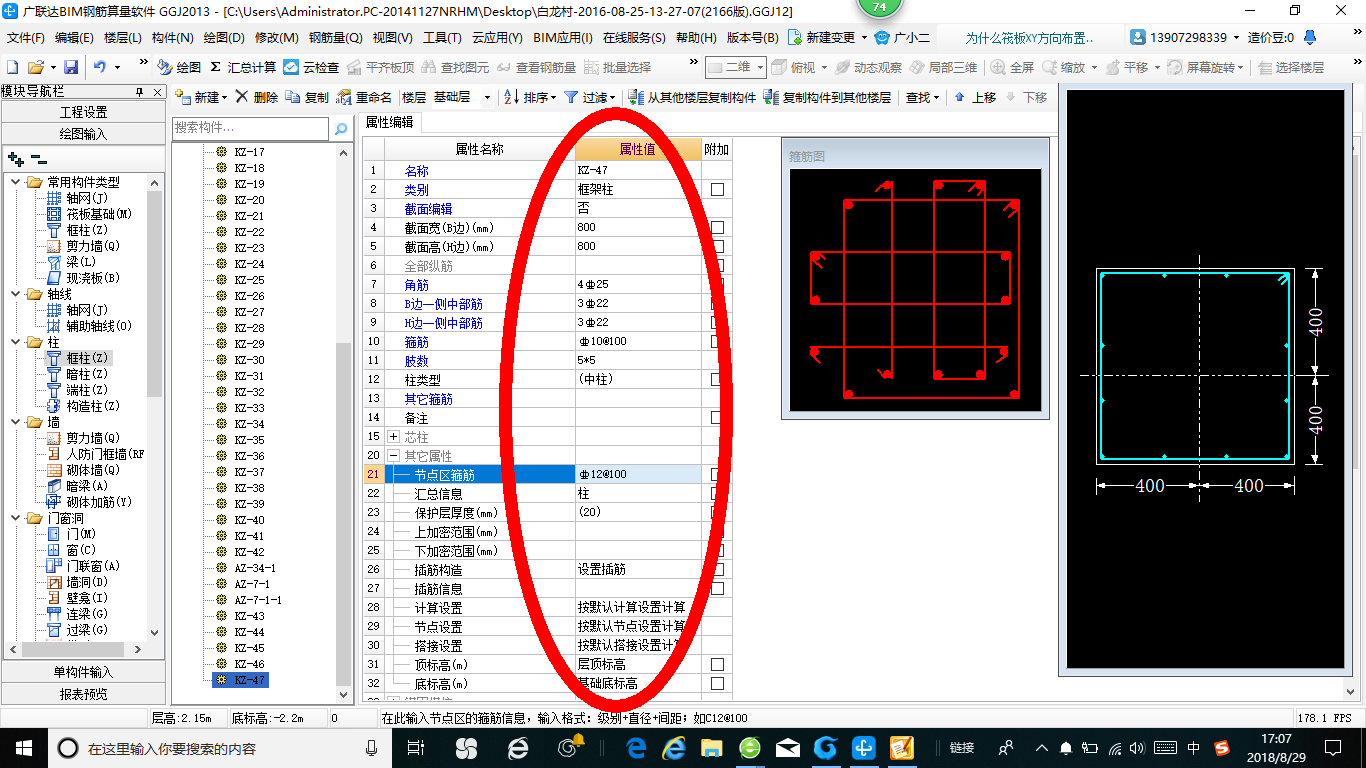Collapse the 墙 tree folder
This screenshot has height=768, width=1366.
(x=15, y=422)
